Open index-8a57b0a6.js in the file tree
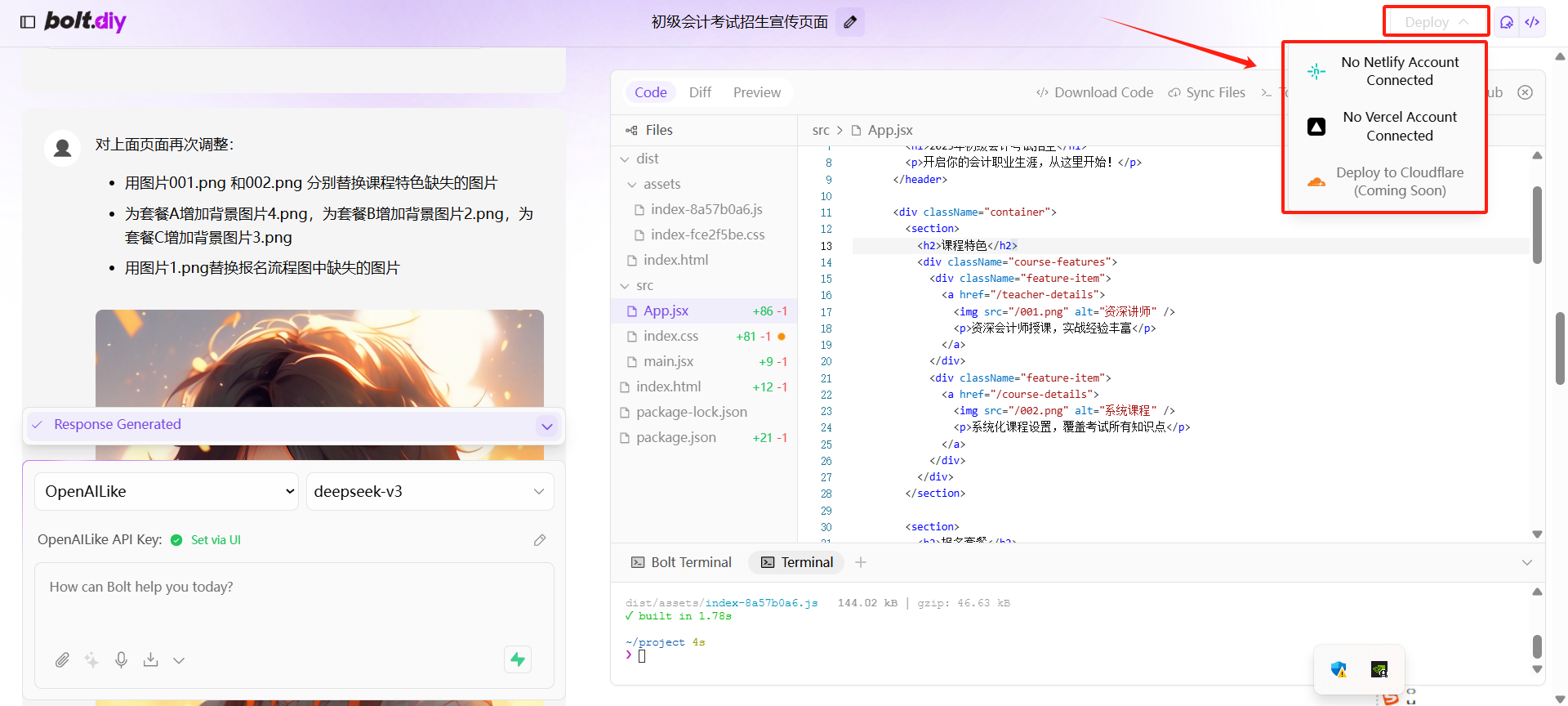Viewport: 1568px width, 706px height. 704,209
